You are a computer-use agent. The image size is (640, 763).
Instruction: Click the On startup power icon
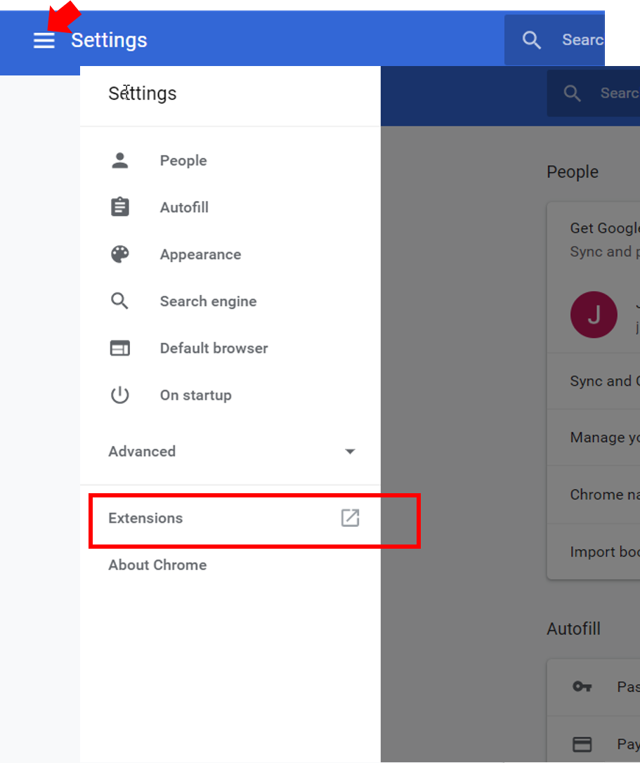[120, 395]
